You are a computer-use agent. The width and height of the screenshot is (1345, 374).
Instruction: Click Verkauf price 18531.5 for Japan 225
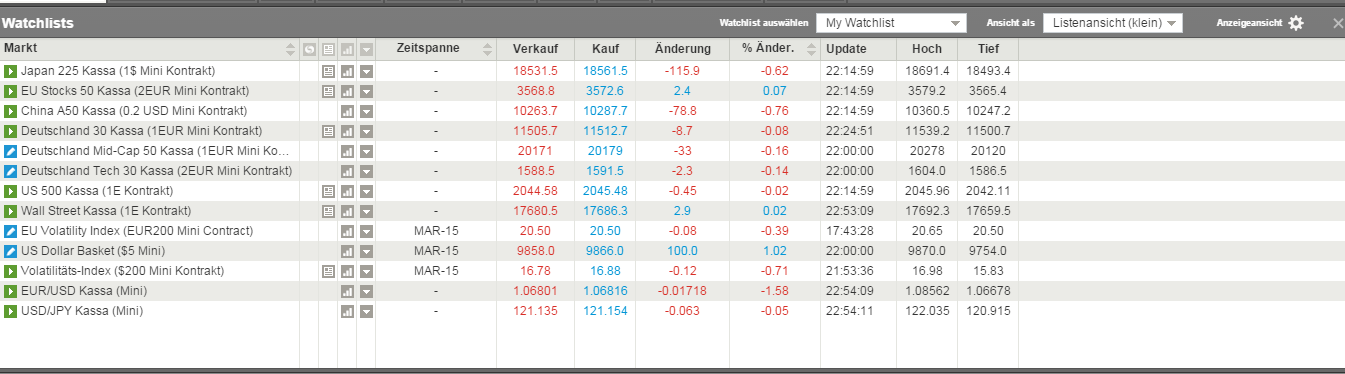click(535, 71)
